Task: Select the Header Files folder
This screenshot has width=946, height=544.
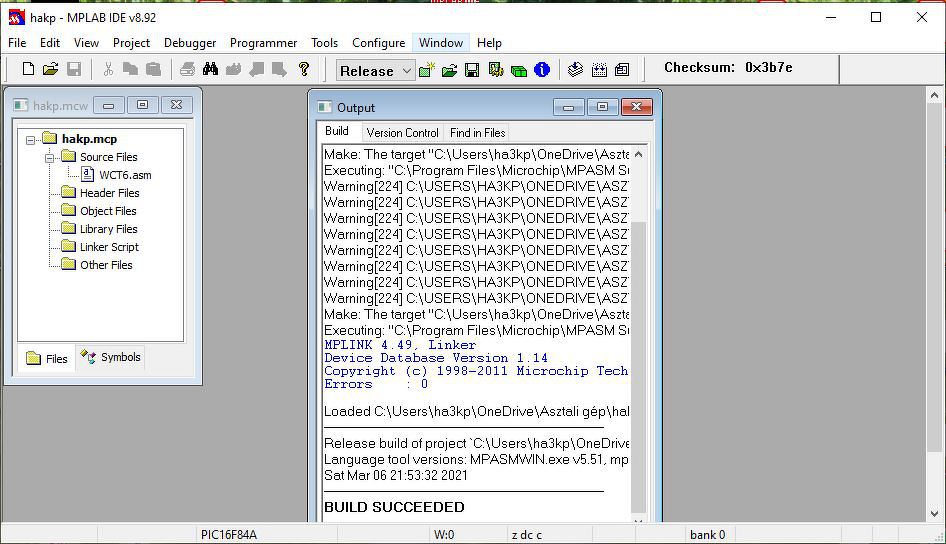Action: coord(100,193)
